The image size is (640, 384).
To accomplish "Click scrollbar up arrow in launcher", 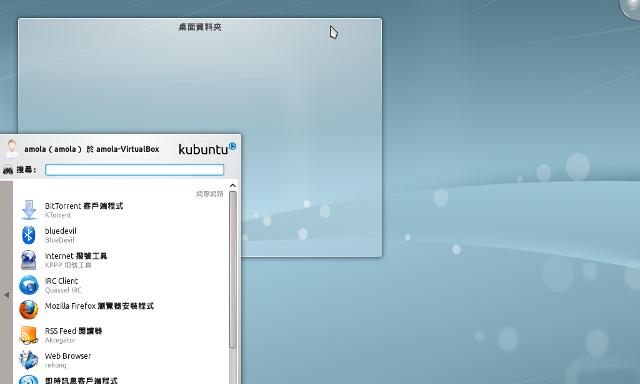I will point(233,186).
